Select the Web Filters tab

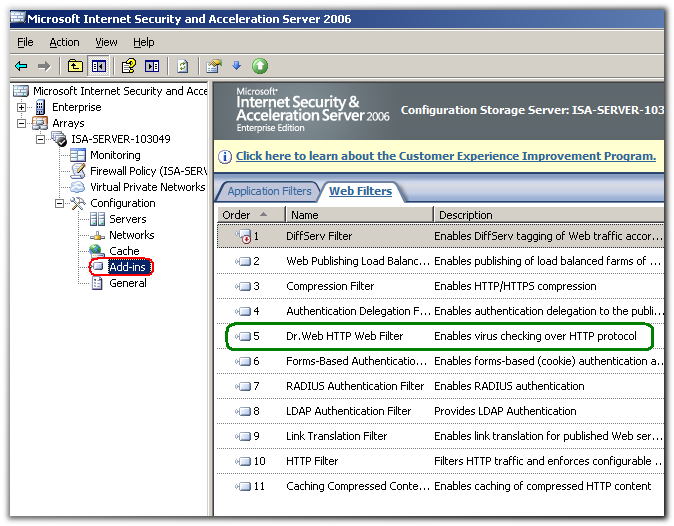pyautogui.click(x=360, y=191)
